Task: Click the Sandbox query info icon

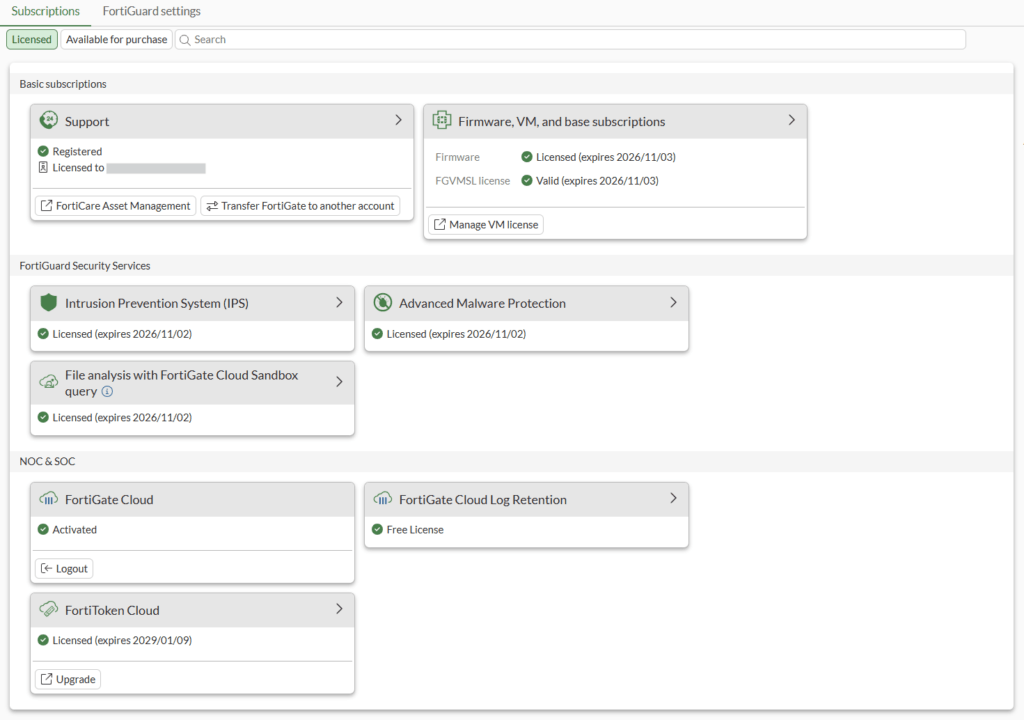Action: pyautogui.click(x=107, y=391)
